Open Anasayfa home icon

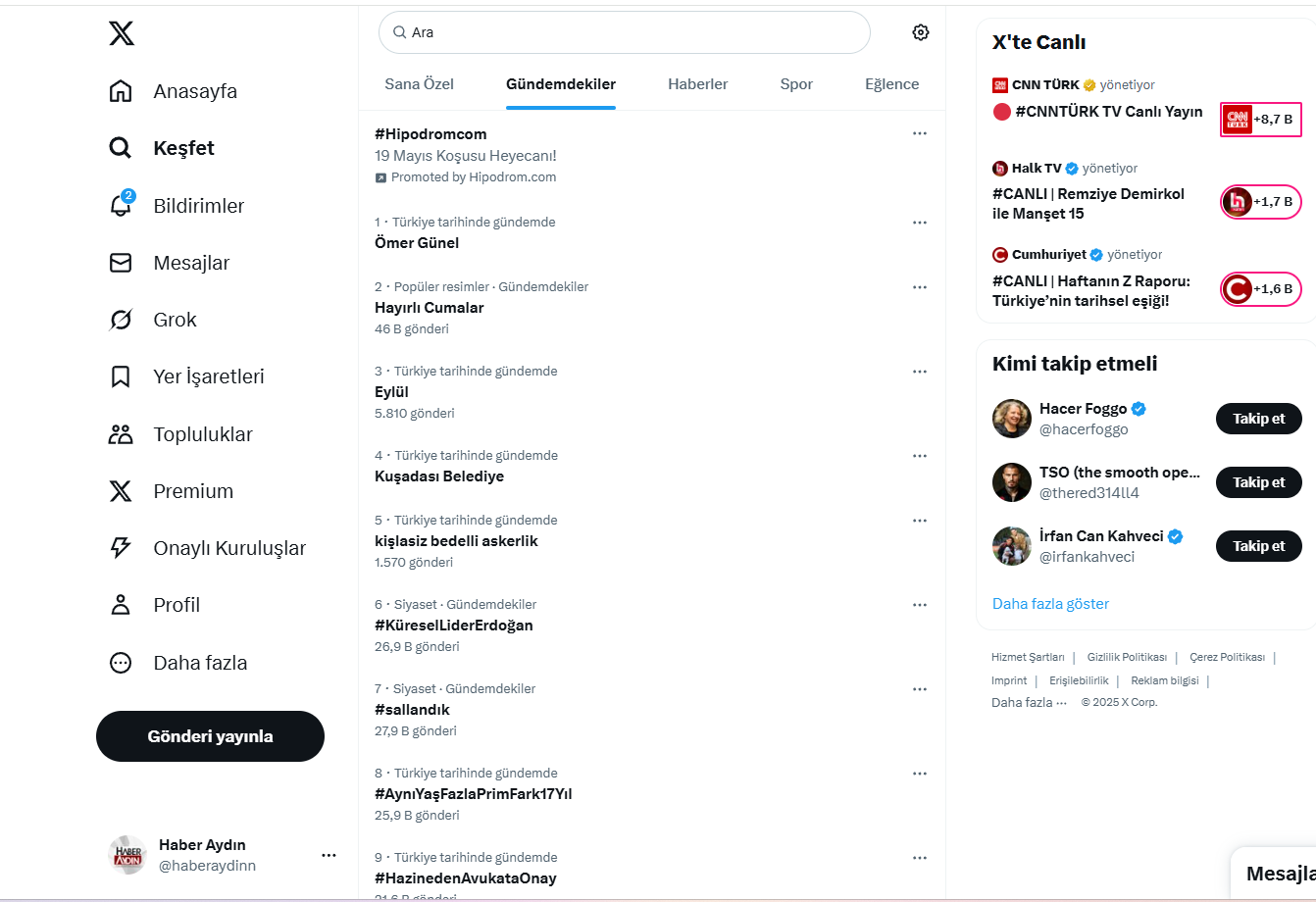(x=121, y=91)
